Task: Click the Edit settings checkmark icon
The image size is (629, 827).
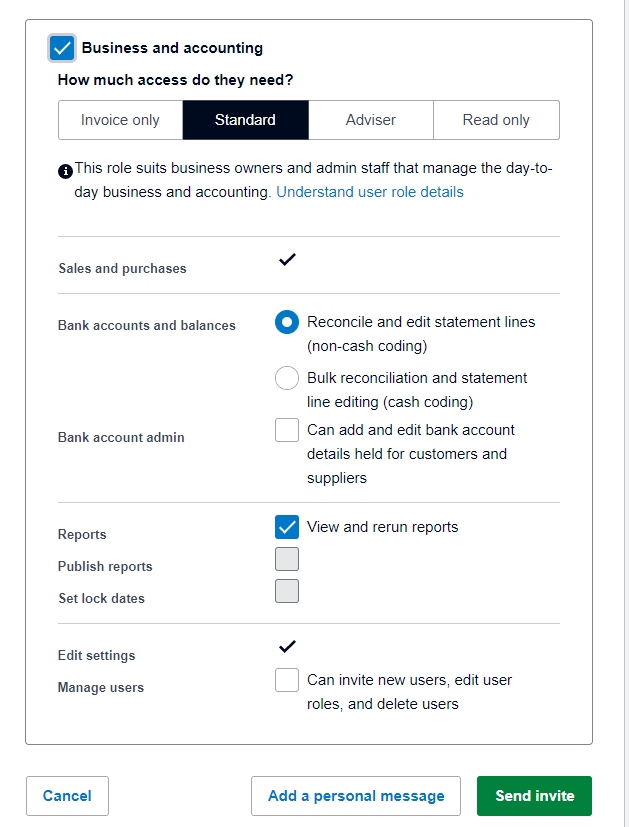Action: [287, 646]
